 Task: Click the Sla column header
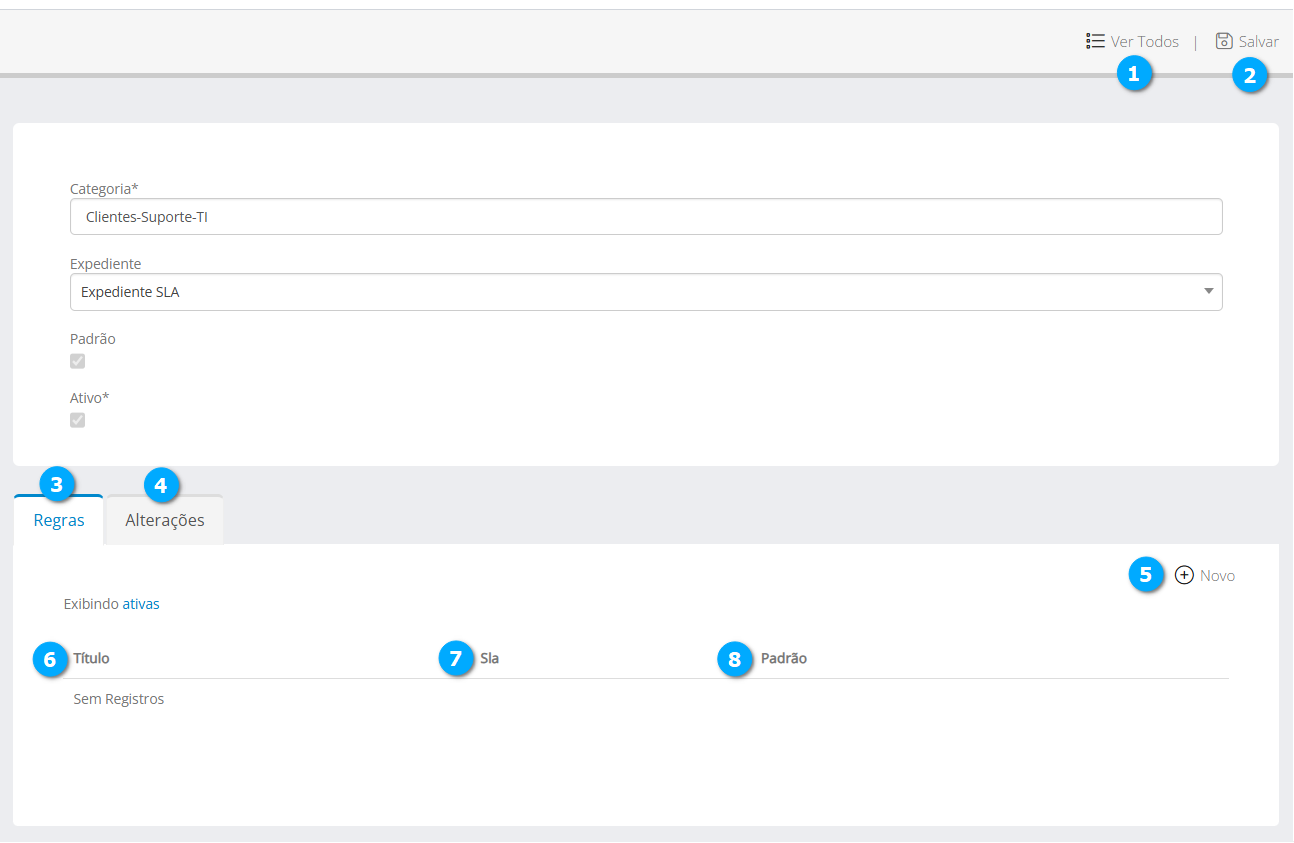[489, 658]
